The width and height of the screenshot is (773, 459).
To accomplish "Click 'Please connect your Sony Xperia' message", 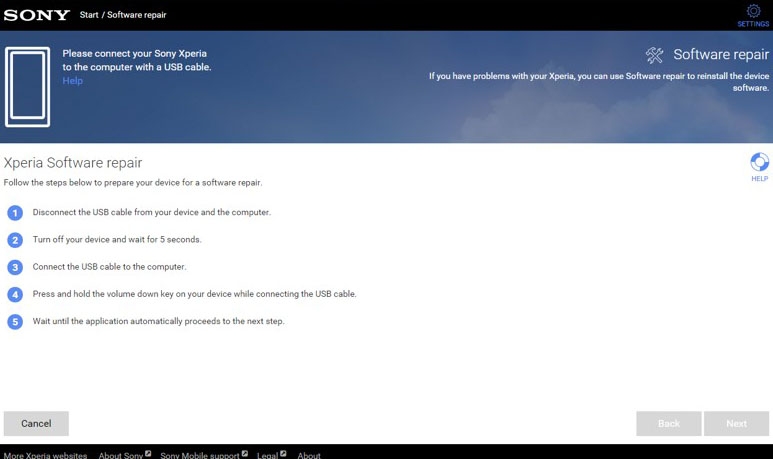I will pyautogui.click(x=137, y=60).
